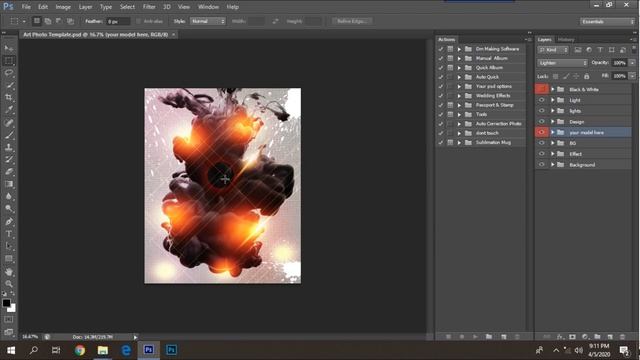This screenshot has width=640, height=360.
Task: Select the History Brush tool
Action: click(9, 160)
